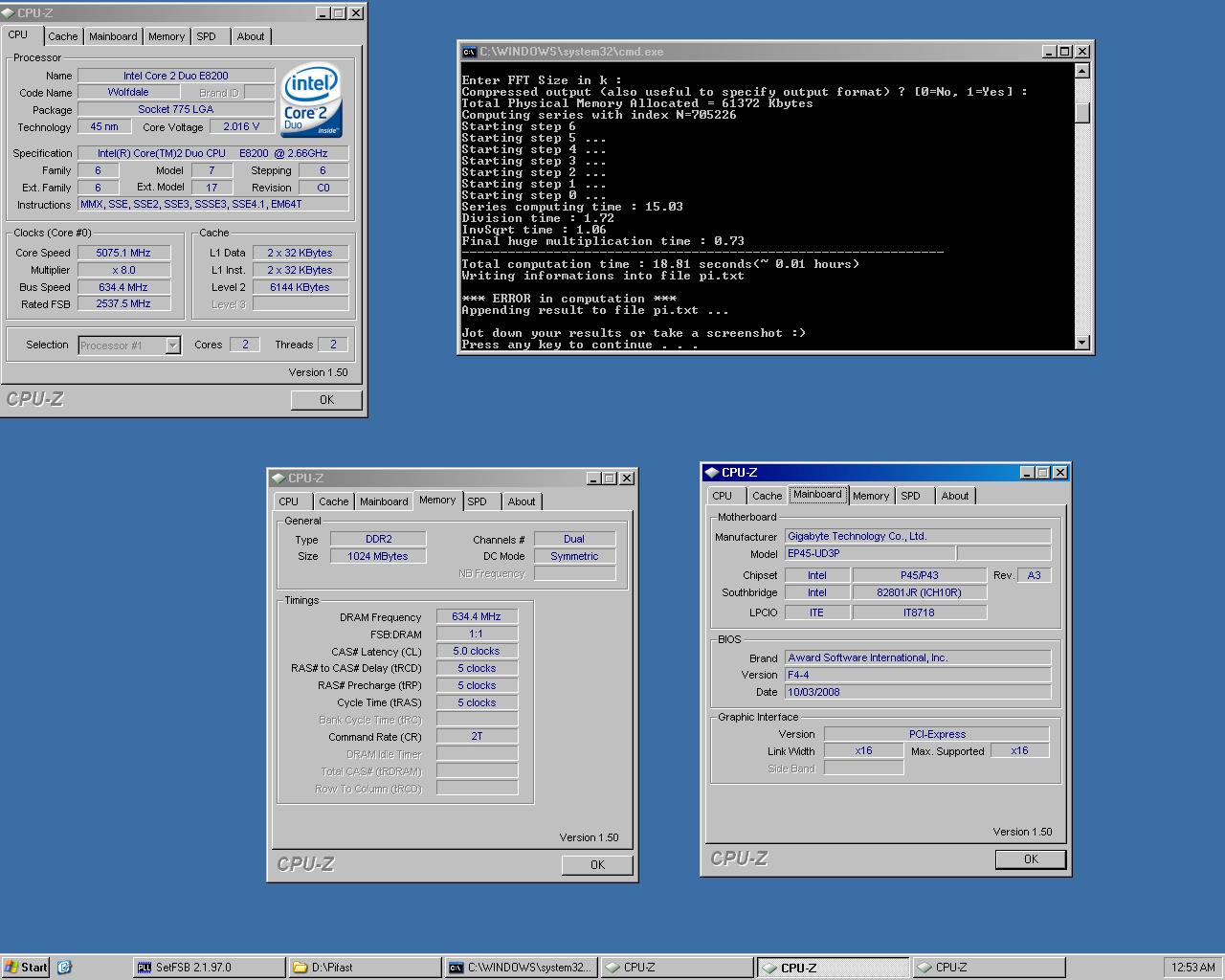Select the last CPU-Z taskbar button
The image size is (1225, 980).
coord(990,968)
